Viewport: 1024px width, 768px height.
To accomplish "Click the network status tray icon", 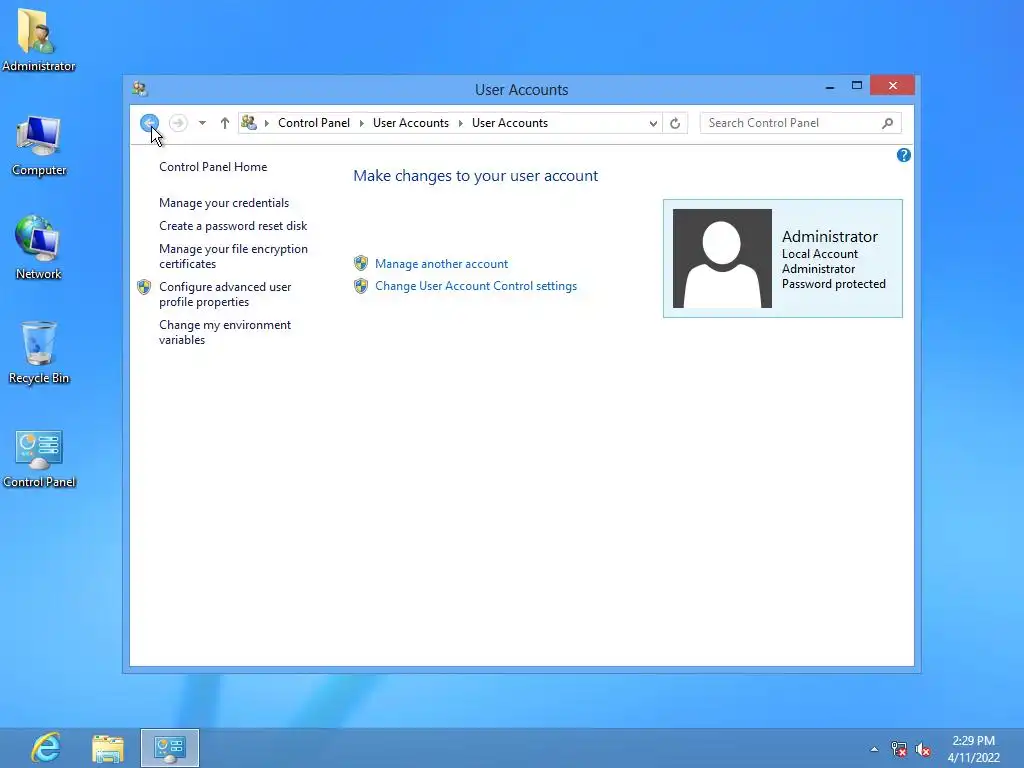I will point(899,749).
